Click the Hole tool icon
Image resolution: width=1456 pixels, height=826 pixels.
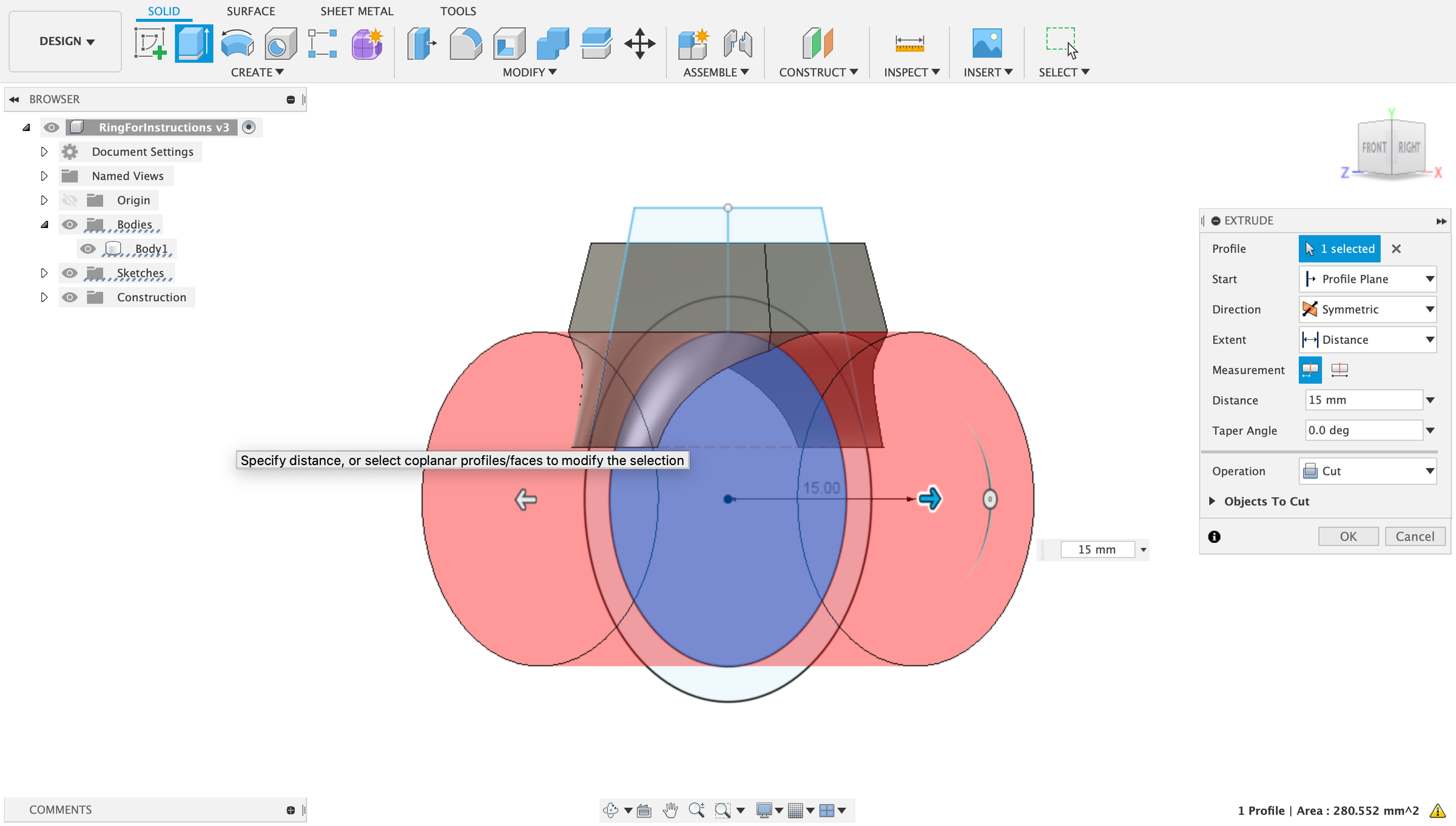pos(280,44)
